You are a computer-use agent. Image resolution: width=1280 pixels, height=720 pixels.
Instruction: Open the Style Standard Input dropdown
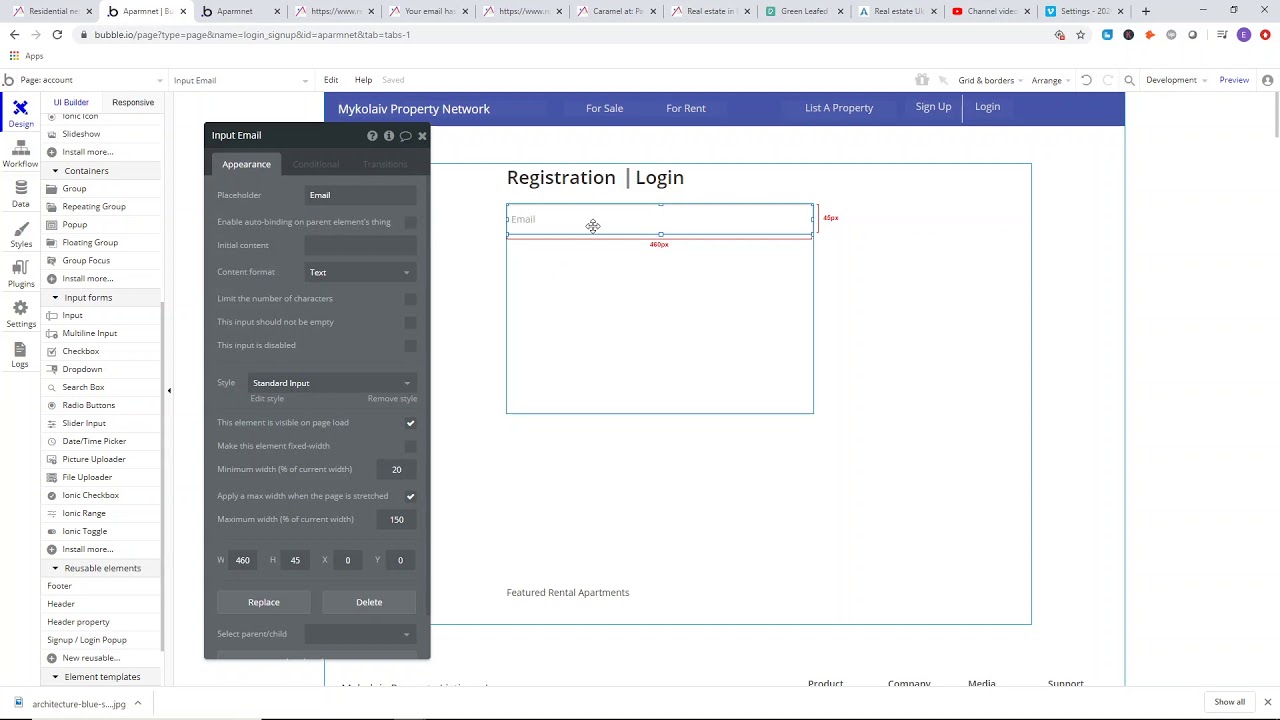click(332, 383)
